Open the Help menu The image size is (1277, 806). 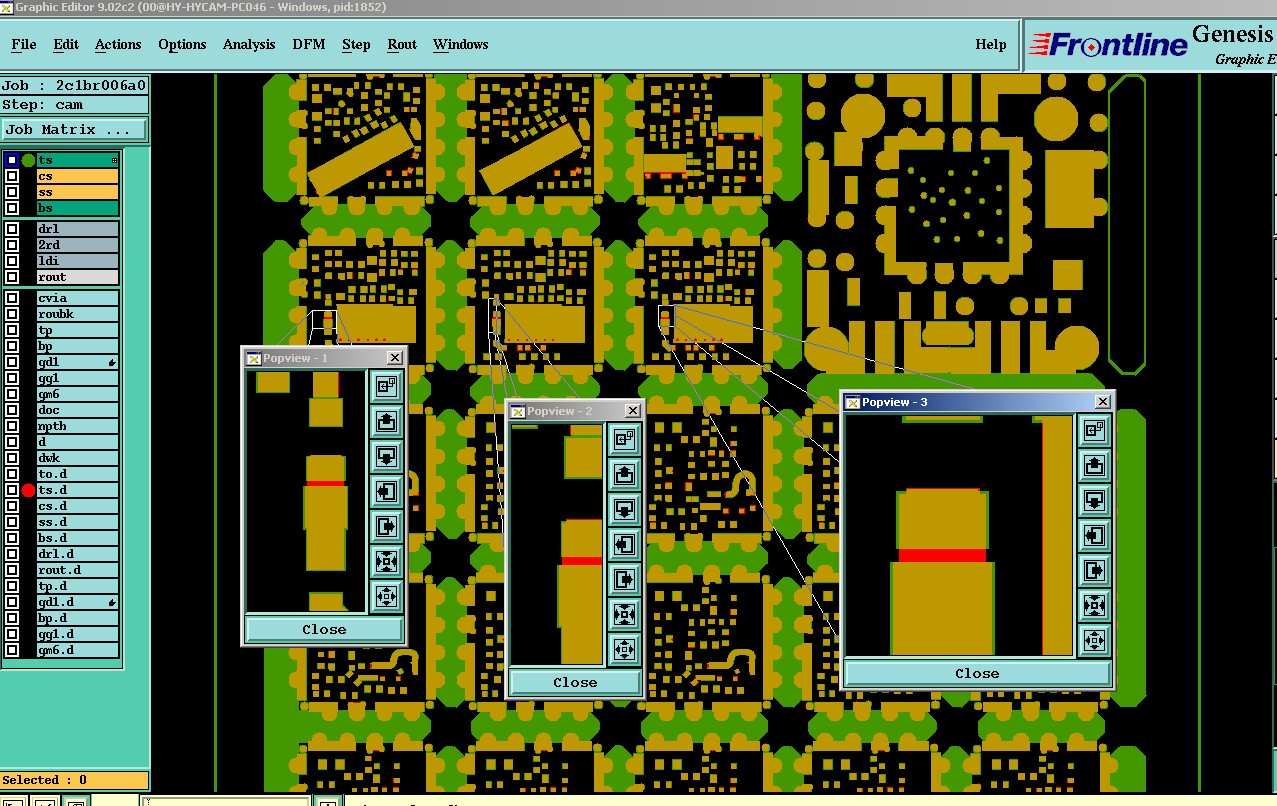pos(991,44)
